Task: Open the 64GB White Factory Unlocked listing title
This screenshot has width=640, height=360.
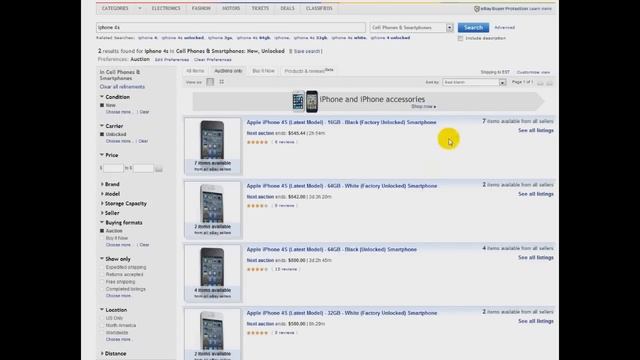Action: point(342,186)
